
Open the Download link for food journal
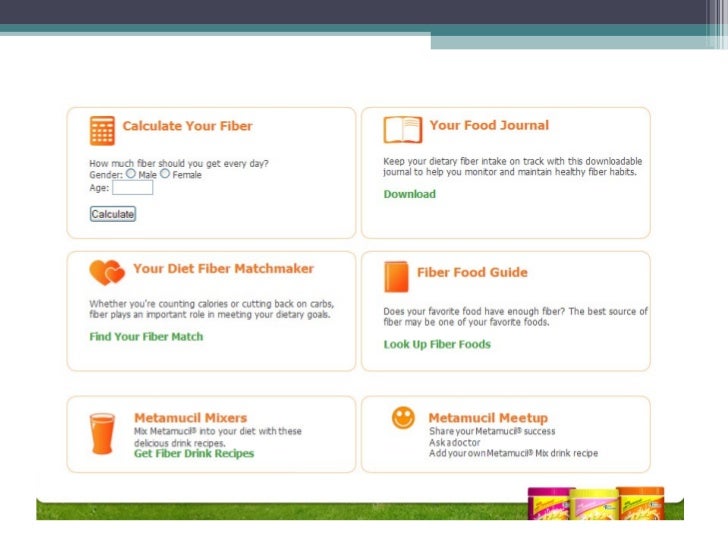point(410,194)
